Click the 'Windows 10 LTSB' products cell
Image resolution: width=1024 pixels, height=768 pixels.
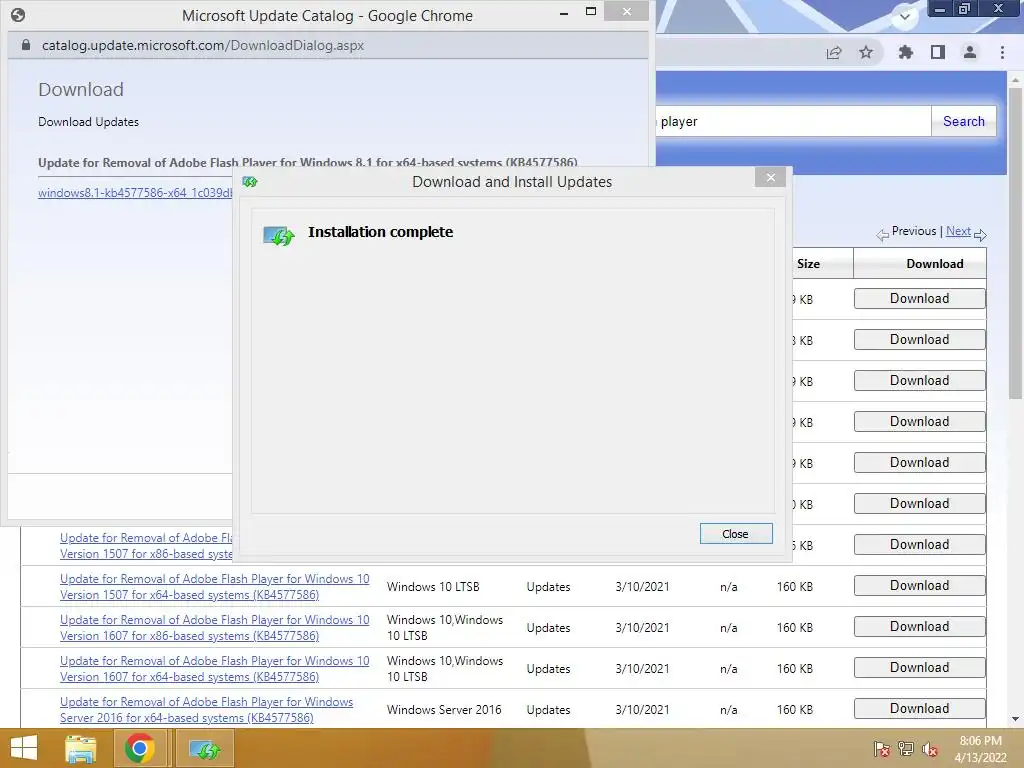433,587
